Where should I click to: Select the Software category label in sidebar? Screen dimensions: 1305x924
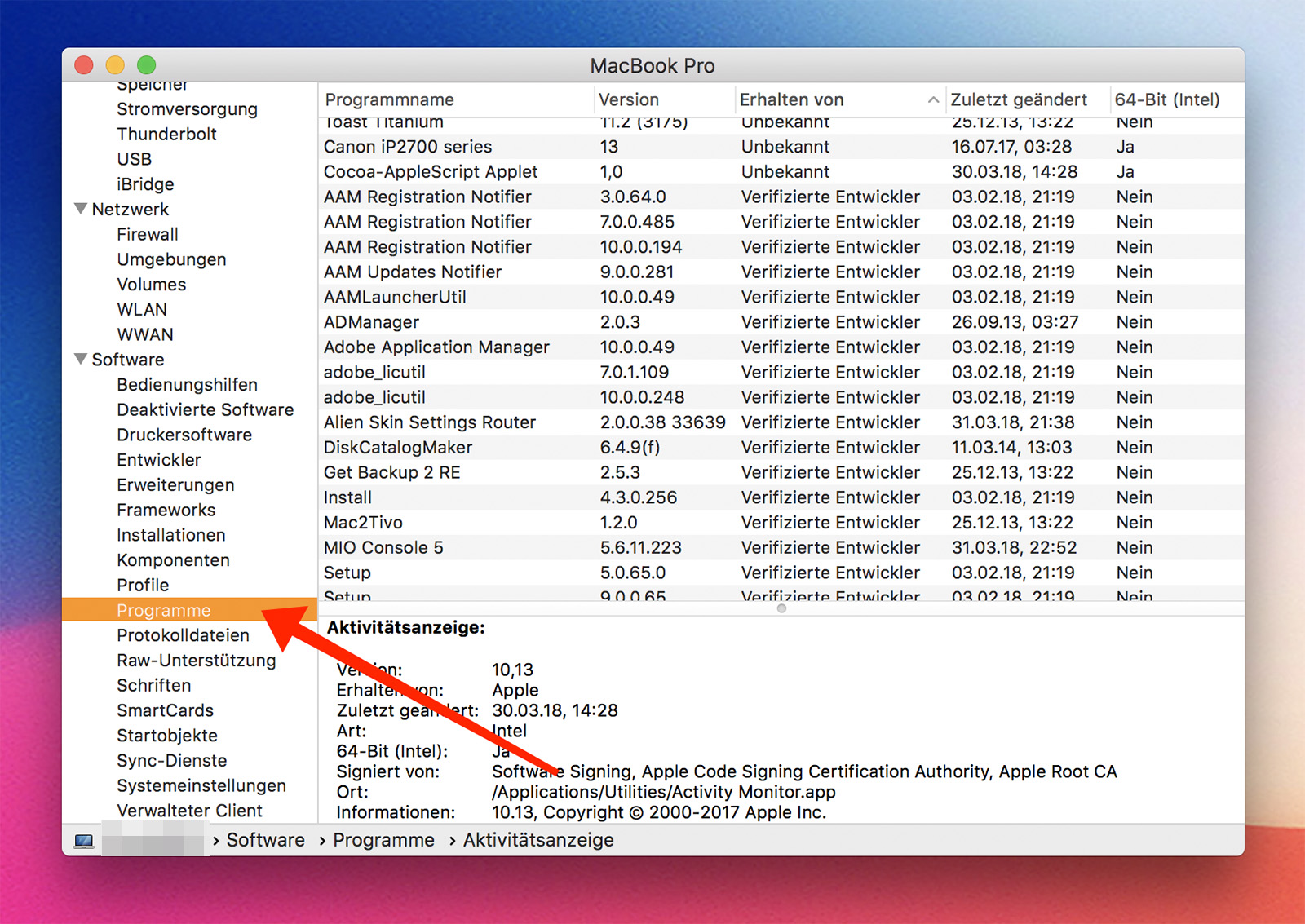pyautogui.click(x=128, y=360)
